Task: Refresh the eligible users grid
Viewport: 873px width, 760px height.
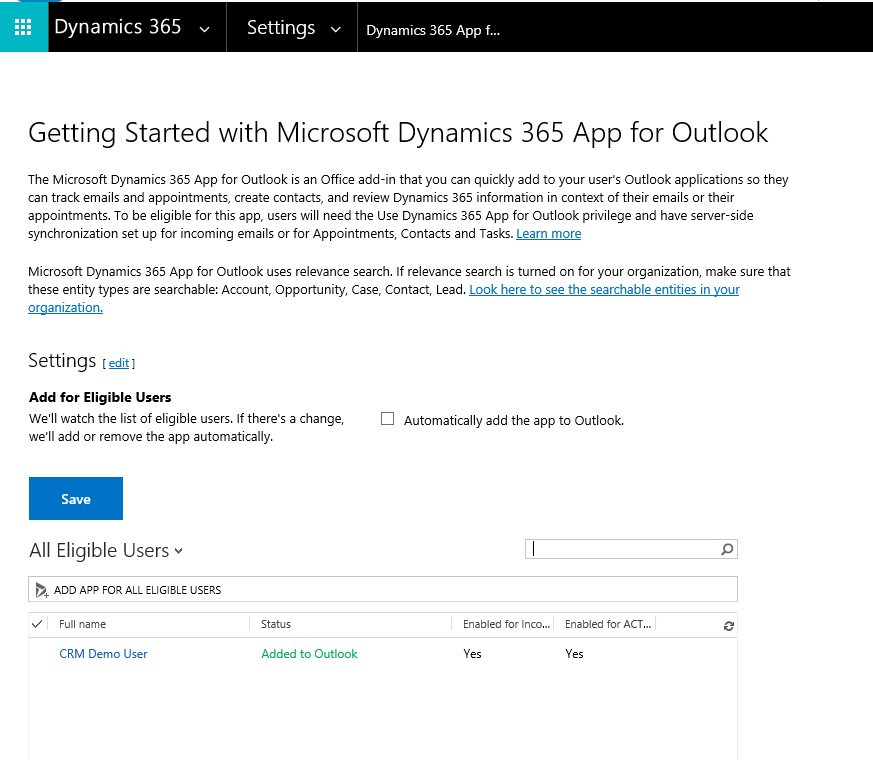Action: click(728, 626)
